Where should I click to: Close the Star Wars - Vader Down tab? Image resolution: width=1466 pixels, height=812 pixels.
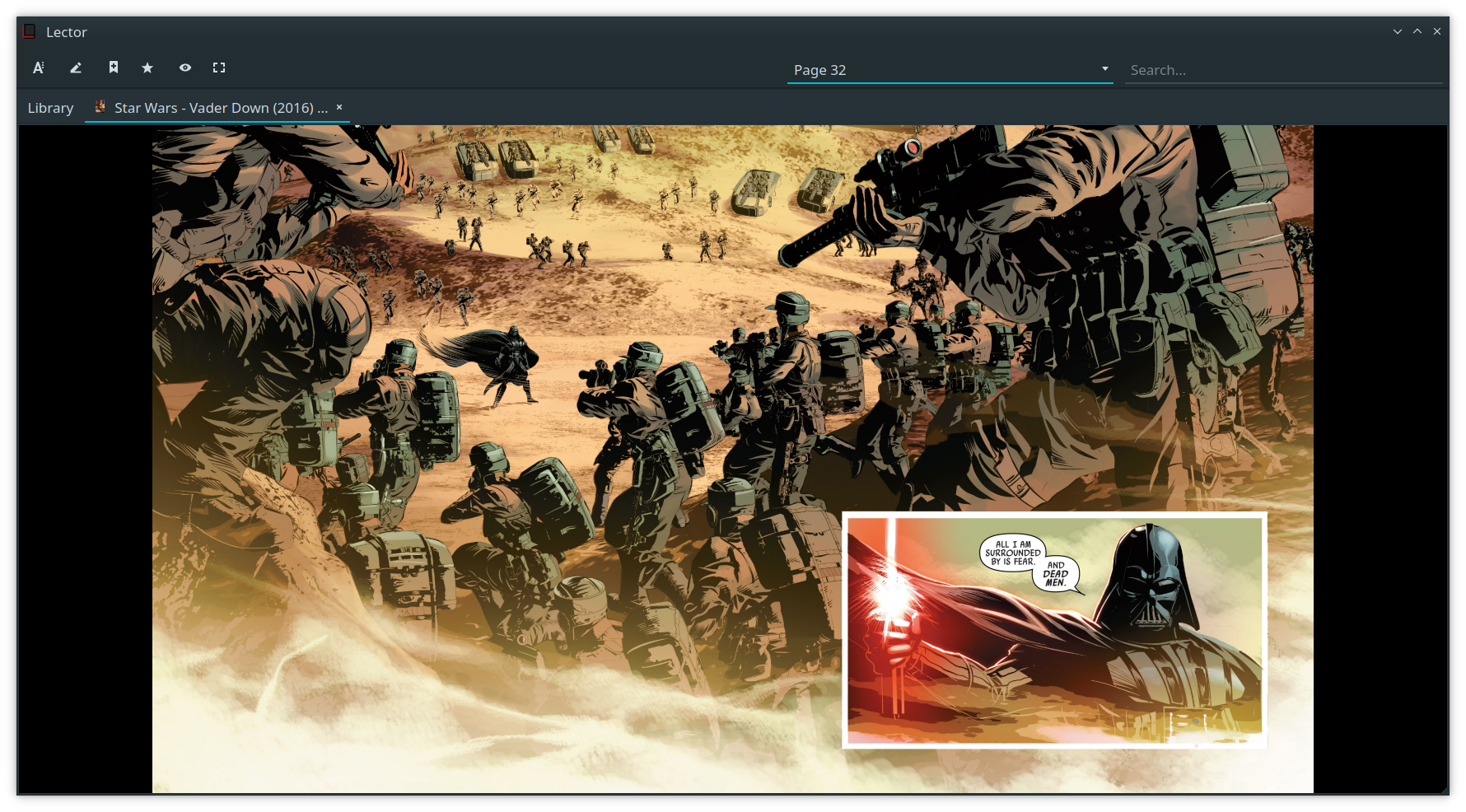point(339,107)
